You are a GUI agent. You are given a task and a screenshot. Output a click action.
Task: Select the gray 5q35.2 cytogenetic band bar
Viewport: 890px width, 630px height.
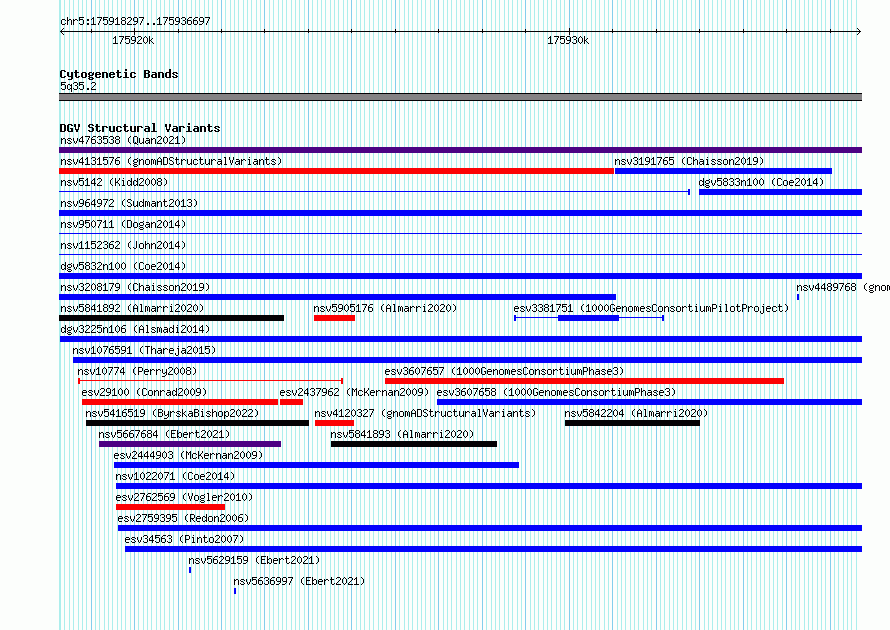[x=460, y=97]
